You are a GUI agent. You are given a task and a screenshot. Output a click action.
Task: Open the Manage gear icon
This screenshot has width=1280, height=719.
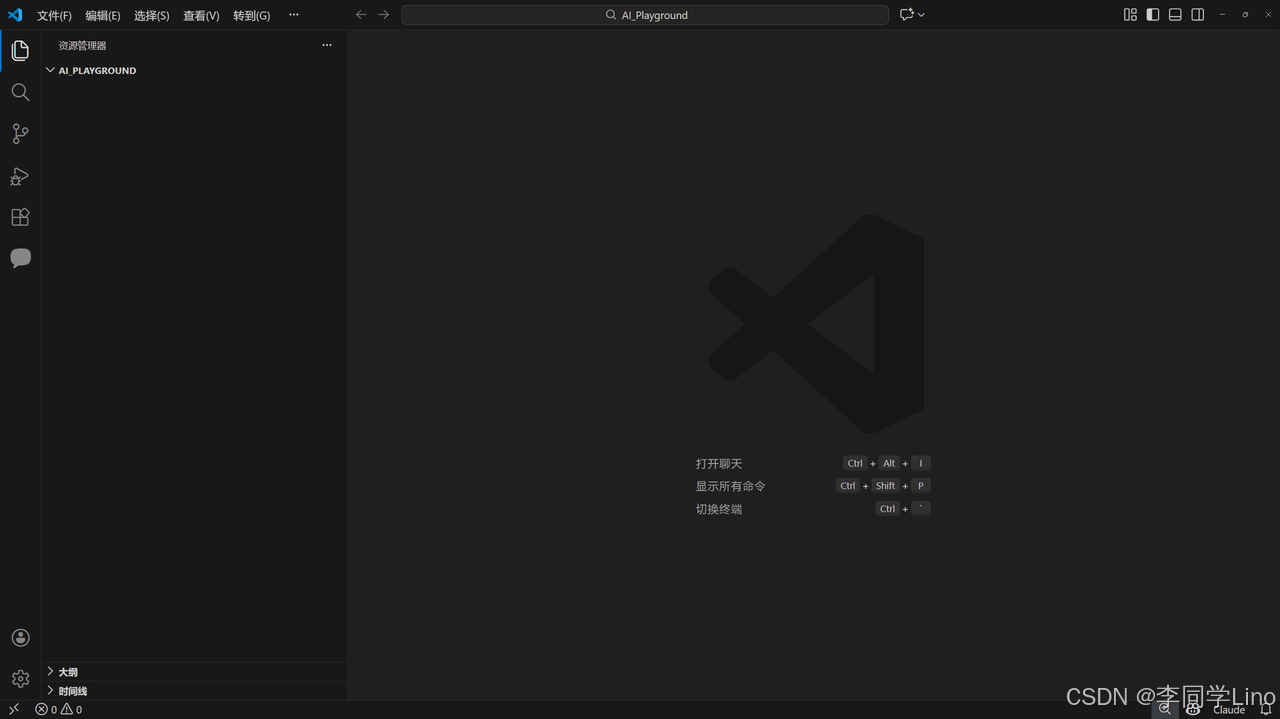point(20,679)
